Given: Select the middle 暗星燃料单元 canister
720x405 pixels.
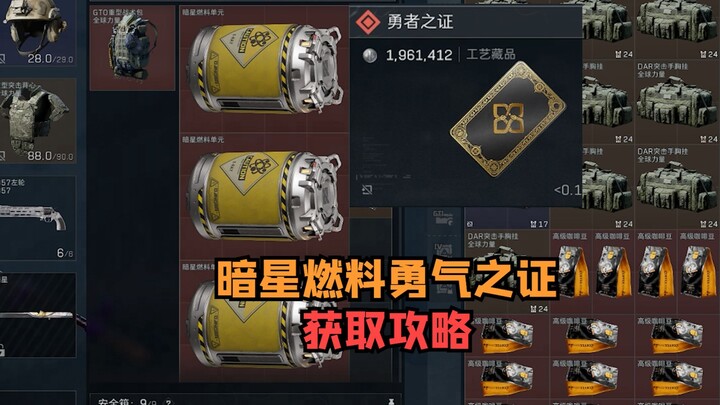Looking at the screenshot, I should 264,197.
